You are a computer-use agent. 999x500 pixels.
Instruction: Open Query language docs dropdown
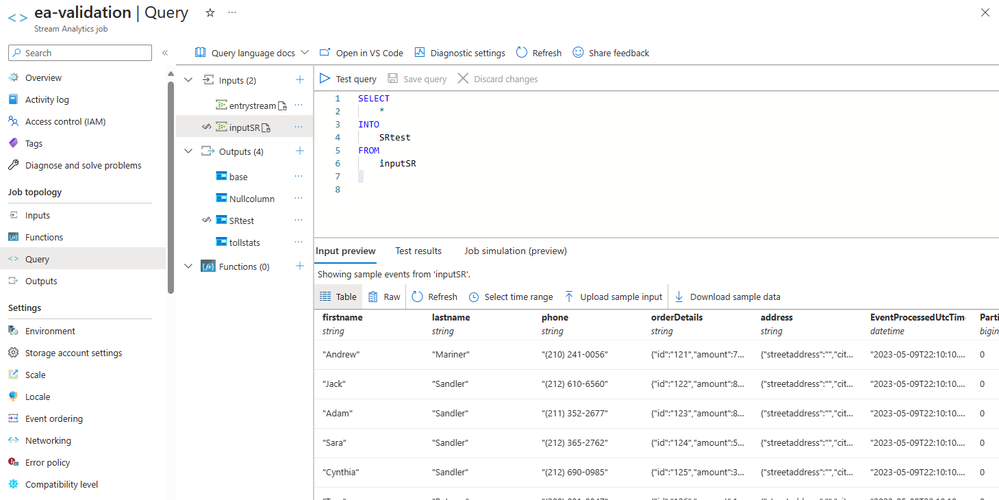coord(251,53)
